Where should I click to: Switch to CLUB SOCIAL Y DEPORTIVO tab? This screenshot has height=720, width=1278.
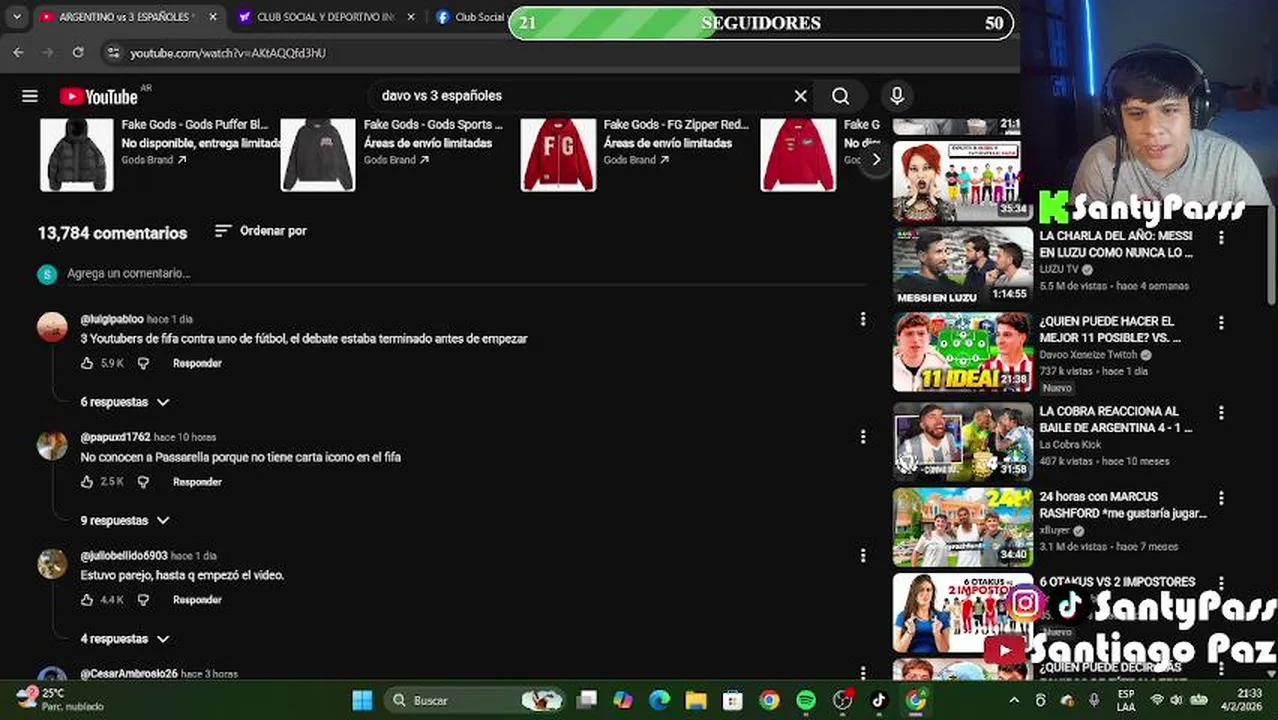[x=325, y=17]
